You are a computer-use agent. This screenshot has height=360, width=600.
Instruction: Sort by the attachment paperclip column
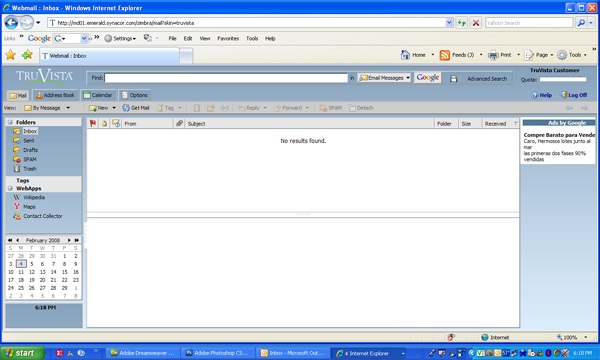tap(179, 123)
